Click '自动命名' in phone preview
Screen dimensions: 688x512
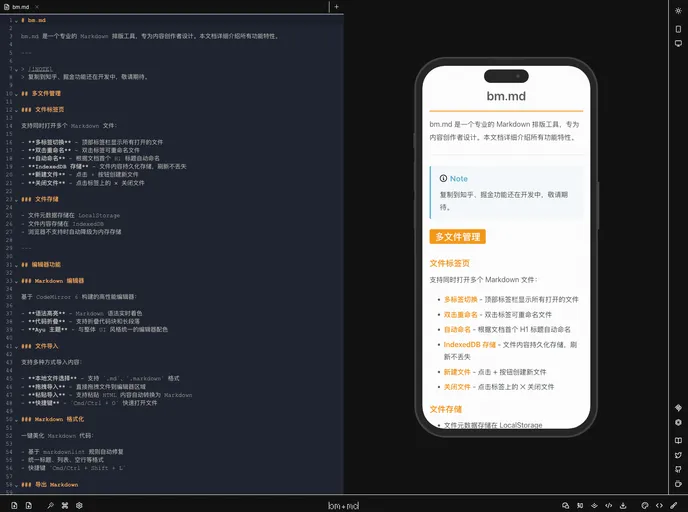[x=457, y=329]
